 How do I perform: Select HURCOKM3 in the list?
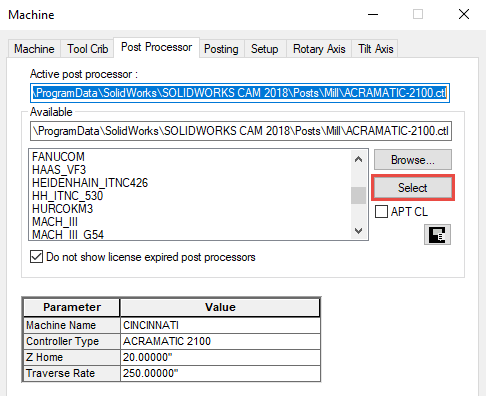click(62, 209)
